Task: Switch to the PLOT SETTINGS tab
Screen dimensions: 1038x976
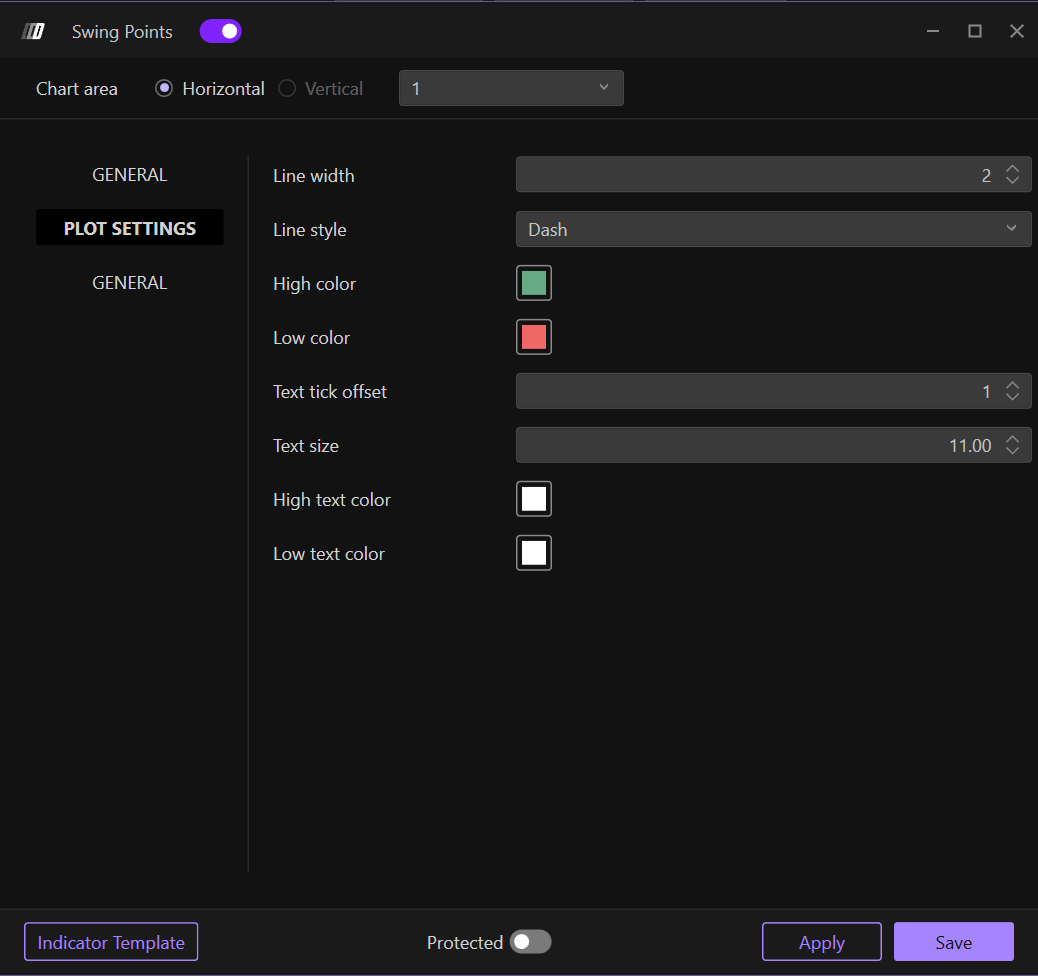Action: (x=129, y=228)
